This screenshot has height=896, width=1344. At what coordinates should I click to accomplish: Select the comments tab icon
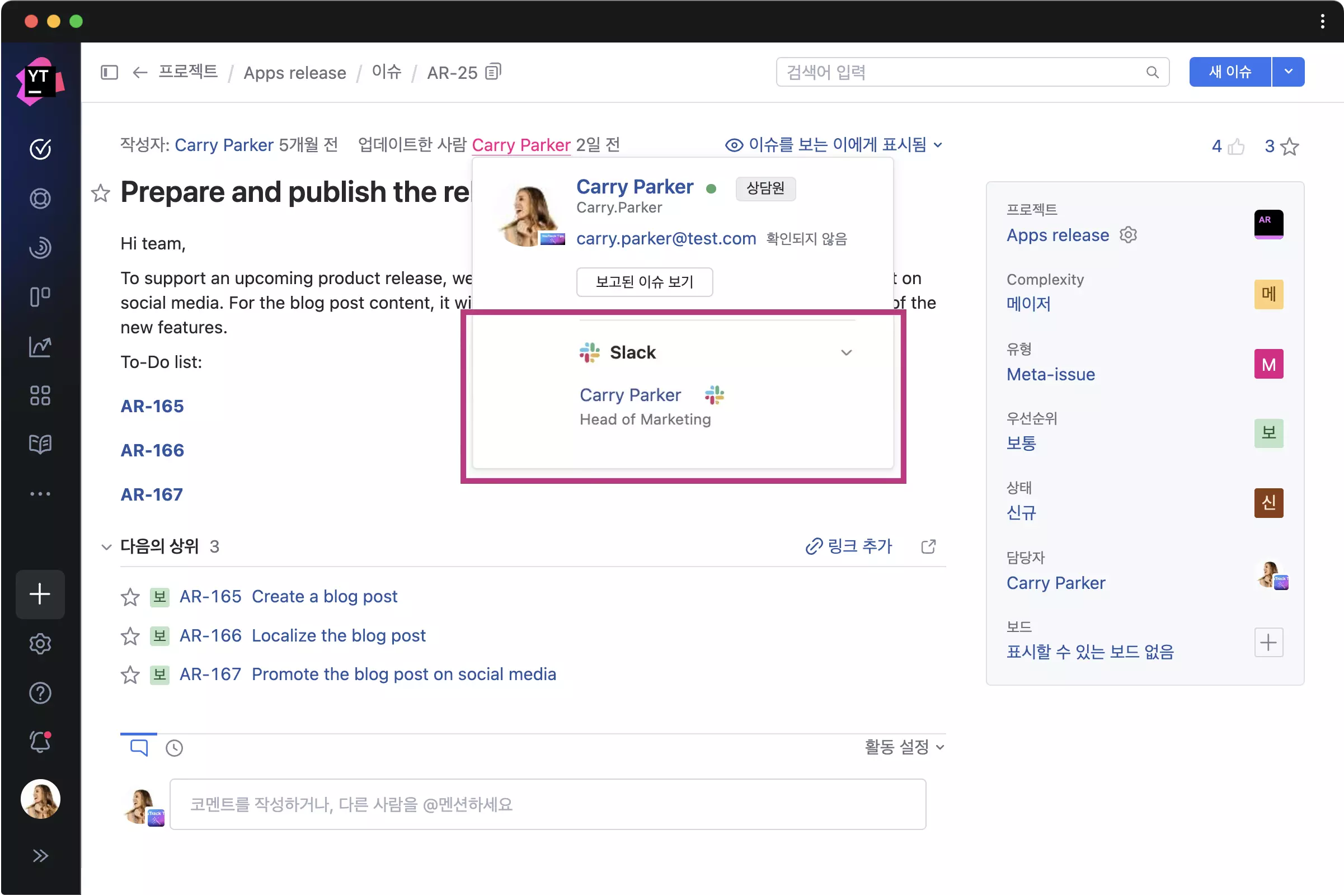139,747
